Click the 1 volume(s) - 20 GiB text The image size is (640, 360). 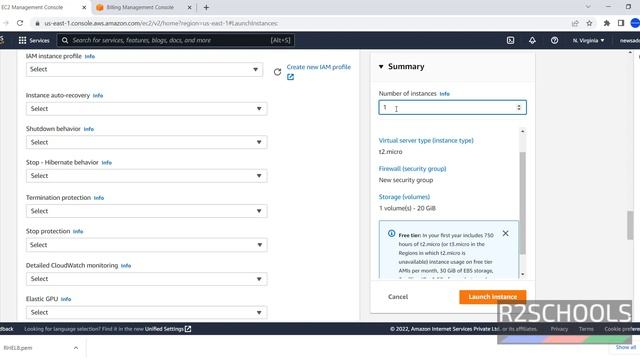[407, 208]
